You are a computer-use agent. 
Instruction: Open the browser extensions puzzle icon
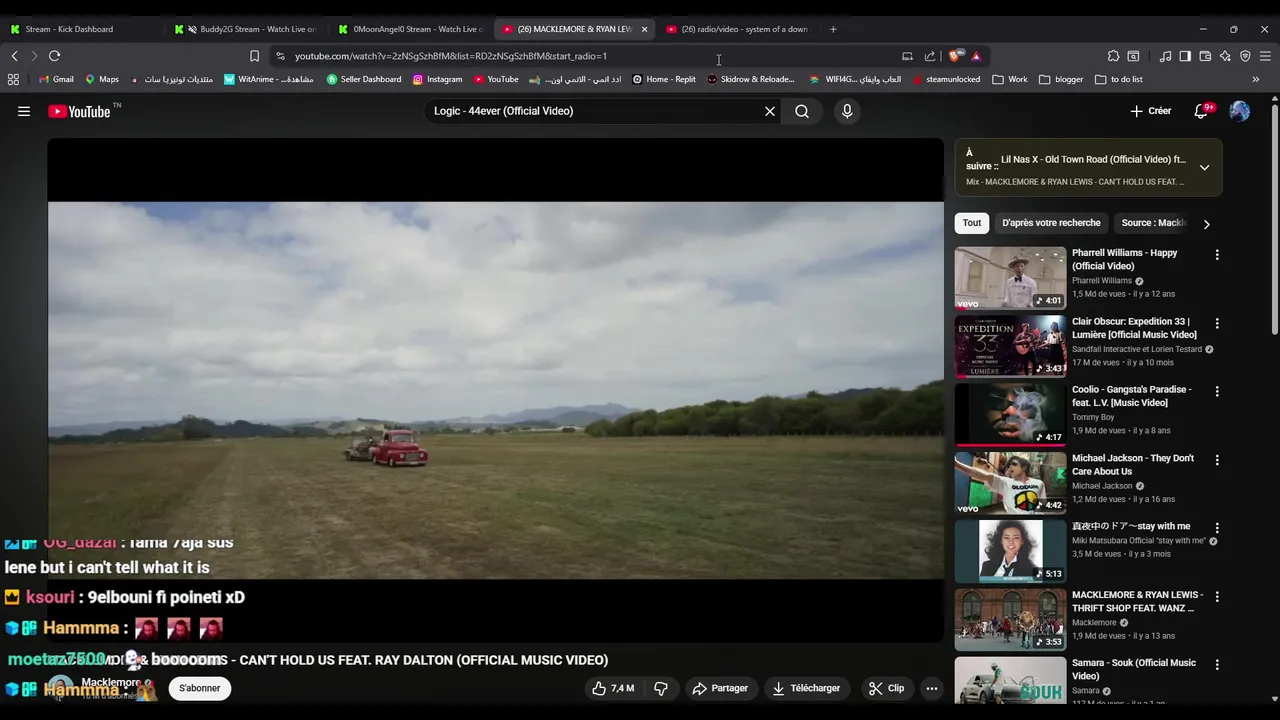(1113, 56)
